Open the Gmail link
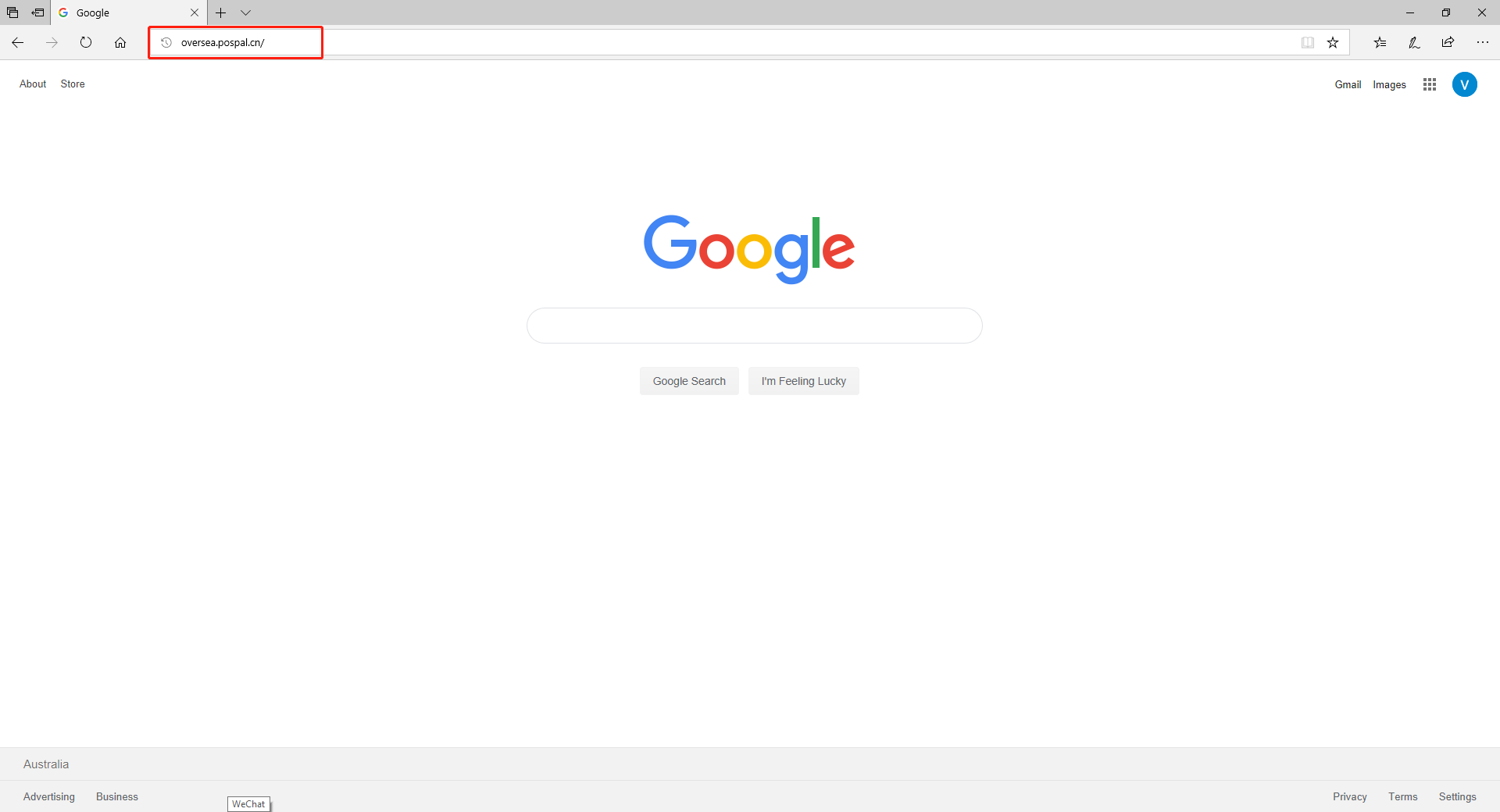Screen dimensions: 1500x812 point(1348,84)
